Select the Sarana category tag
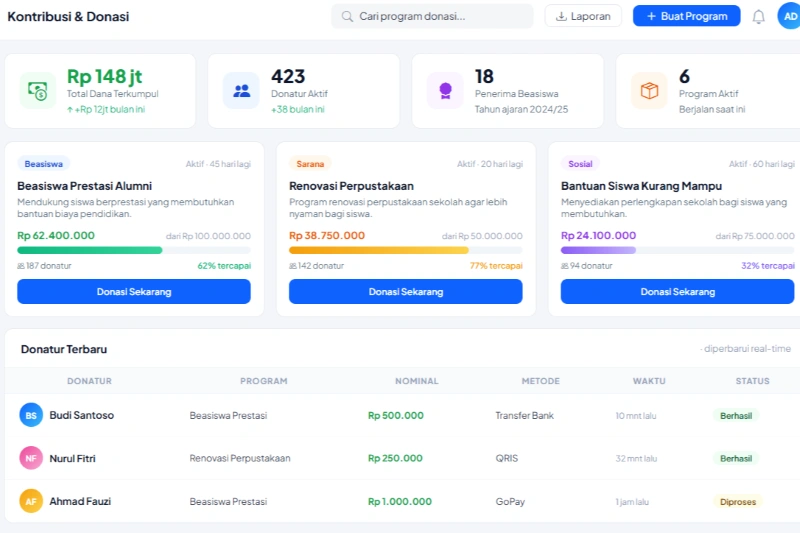This screenshot has height=533, width=800. (x=309, y=164)
